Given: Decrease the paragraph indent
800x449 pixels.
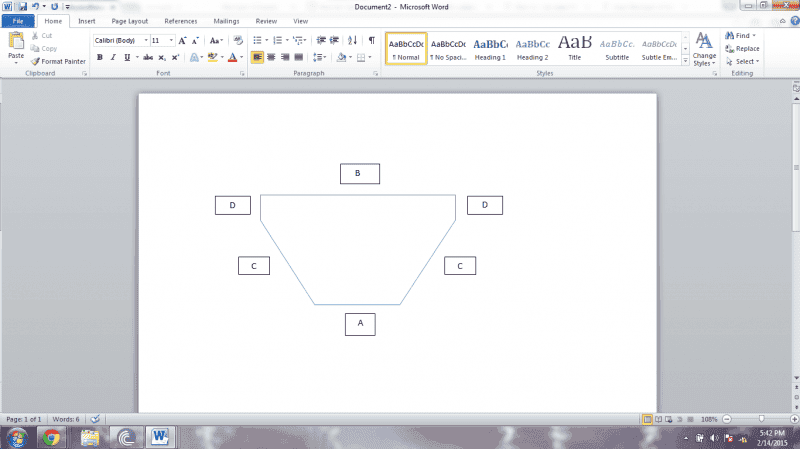Looking at the screenshot, I should [x=321, y=40].
